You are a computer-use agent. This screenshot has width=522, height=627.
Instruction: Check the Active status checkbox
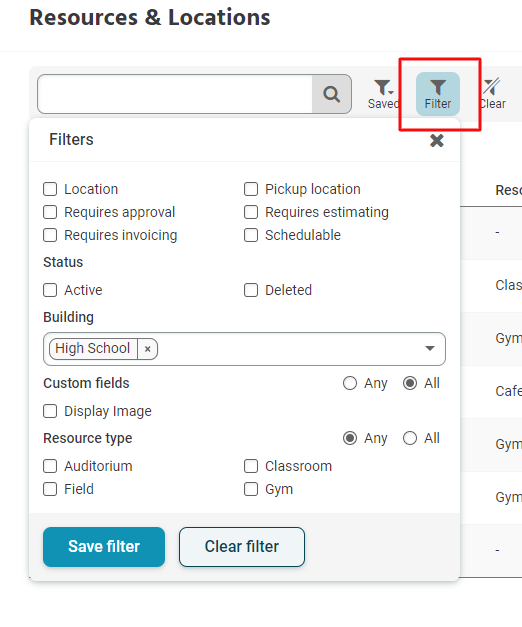point(50,290)
